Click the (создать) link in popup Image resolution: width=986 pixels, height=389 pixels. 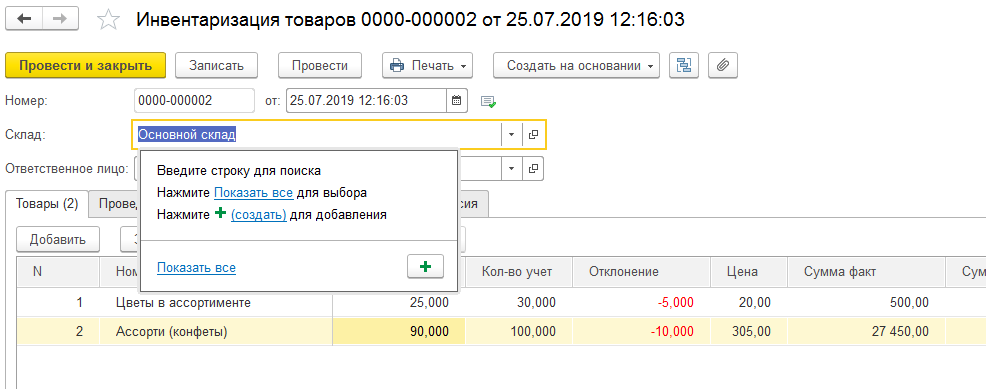(258, 214)
